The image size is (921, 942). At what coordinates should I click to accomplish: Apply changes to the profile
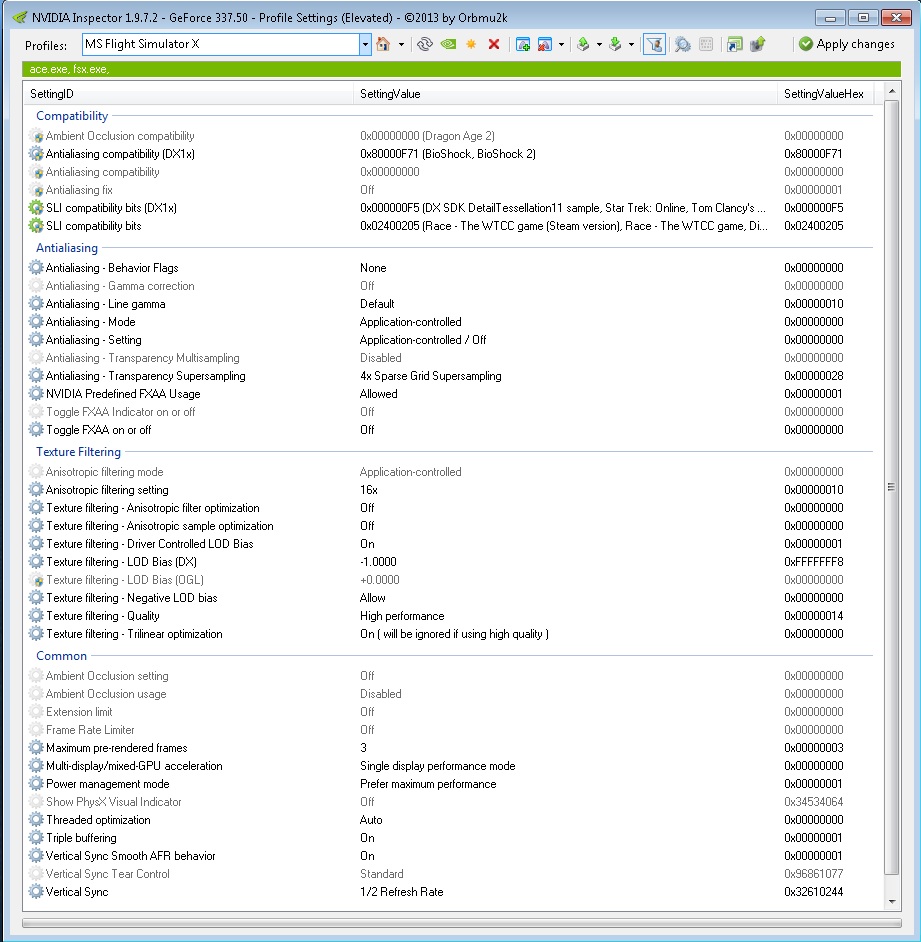click(847, 44)
